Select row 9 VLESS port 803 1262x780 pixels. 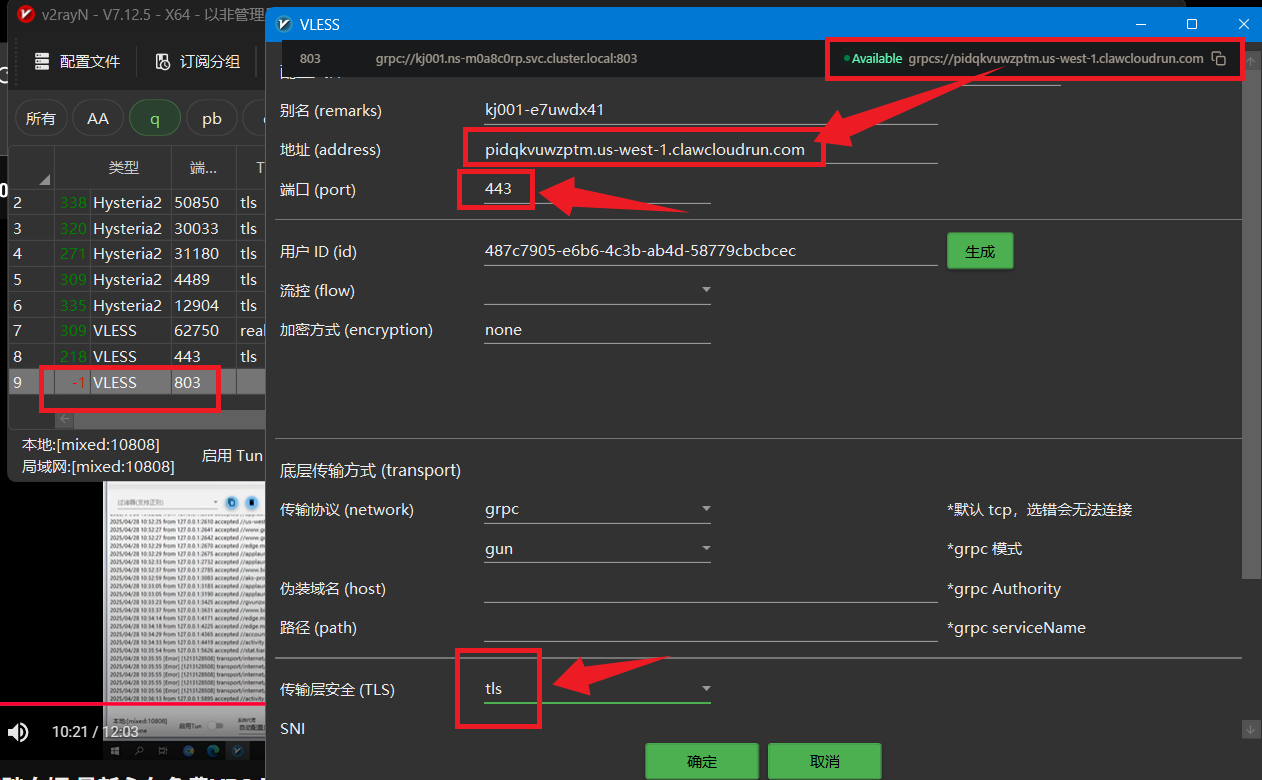click(x=137, y=382)
